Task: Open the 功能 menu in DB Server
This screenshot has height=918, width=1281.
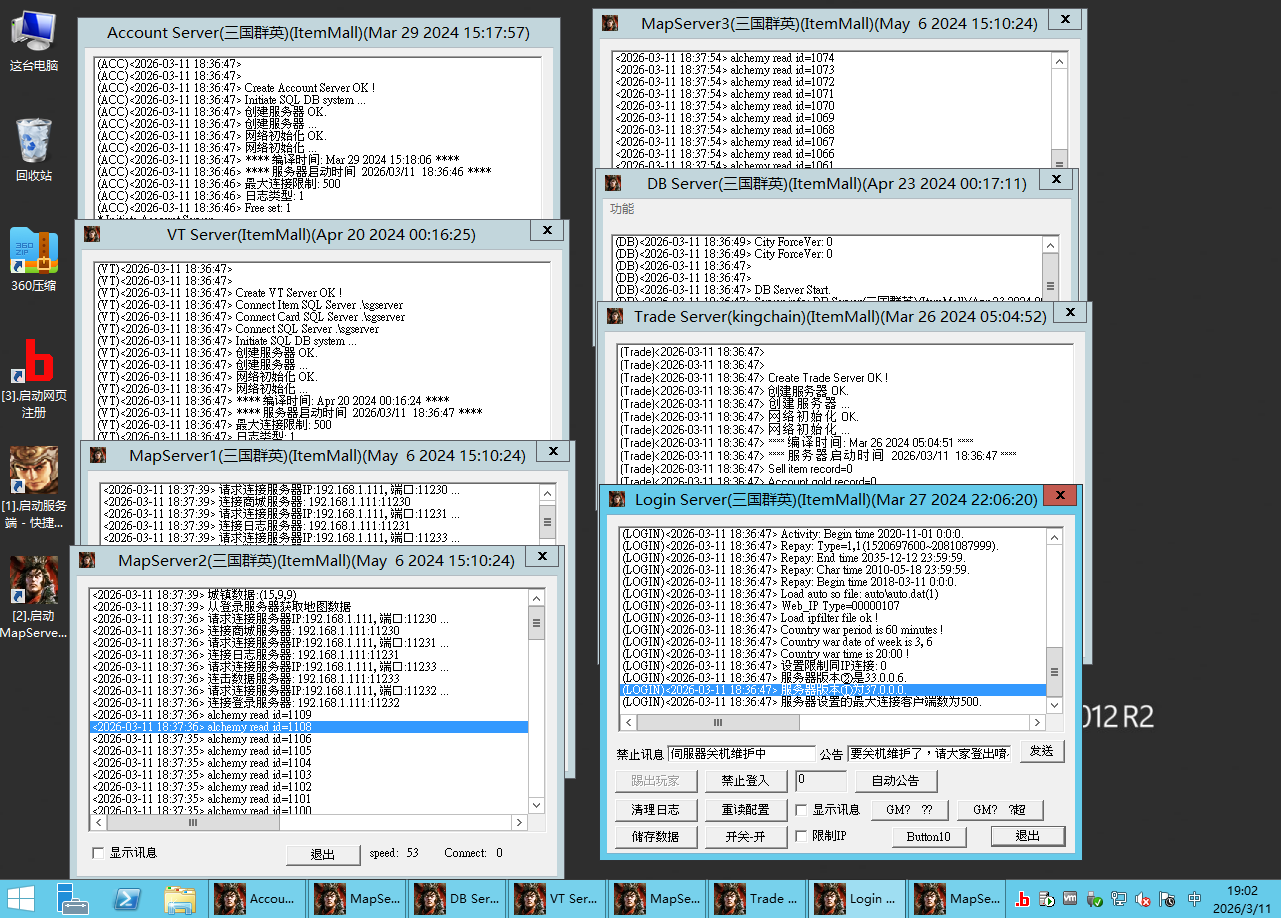Action: [622, 209]
